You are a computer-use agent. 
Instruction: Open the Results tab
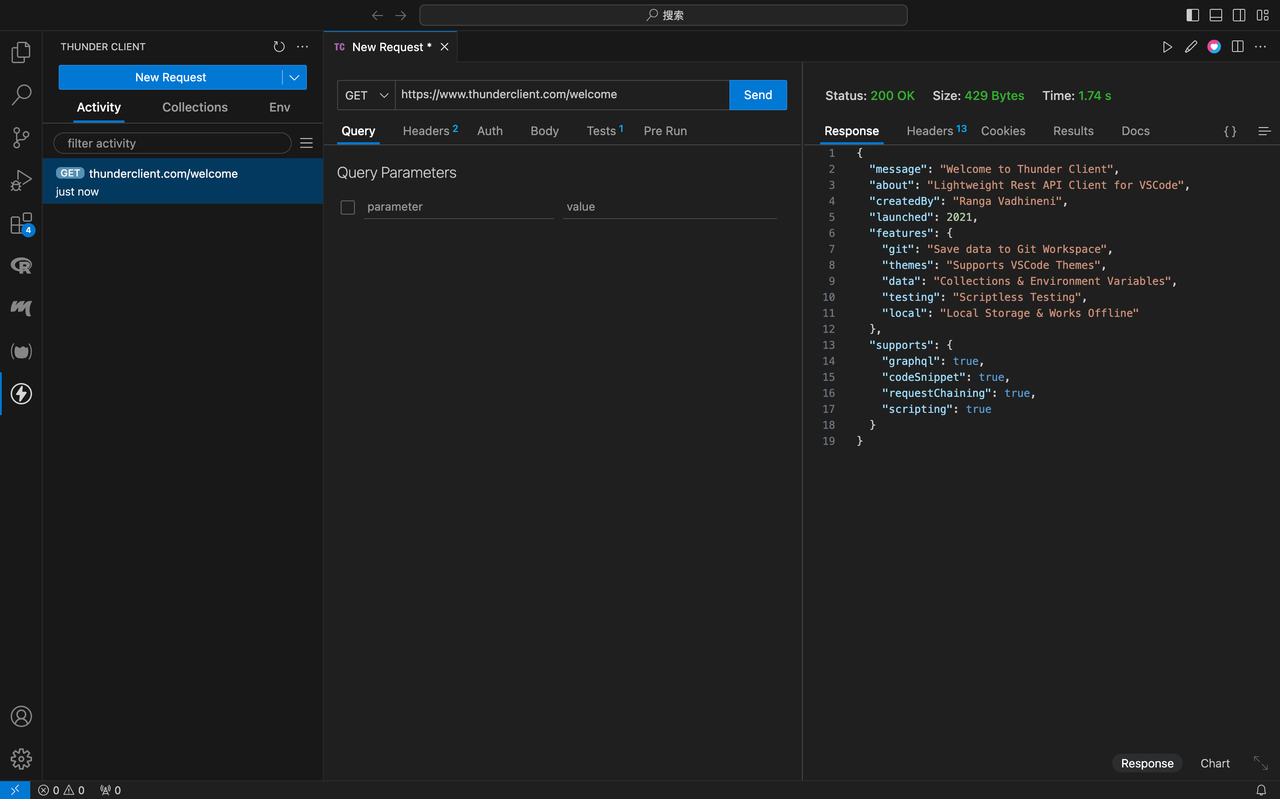point(1073,131)
